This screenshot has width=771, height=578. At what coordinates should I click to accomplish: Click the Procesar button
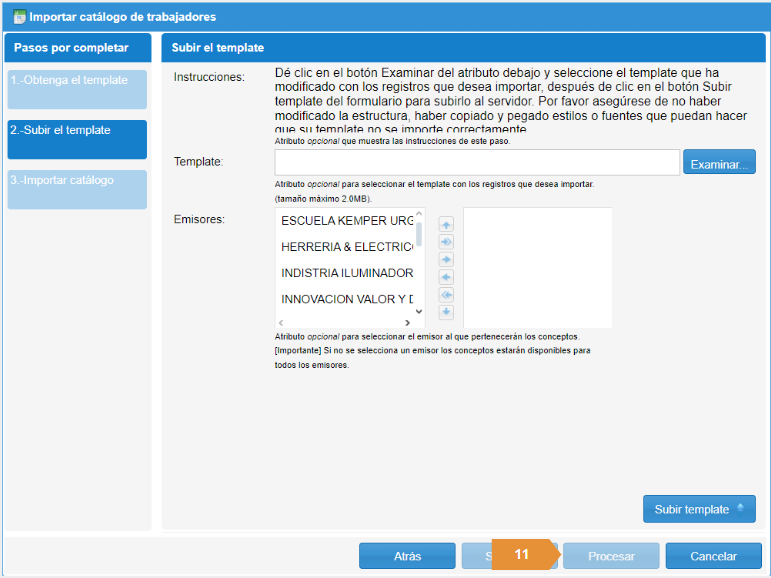point(610,556)
